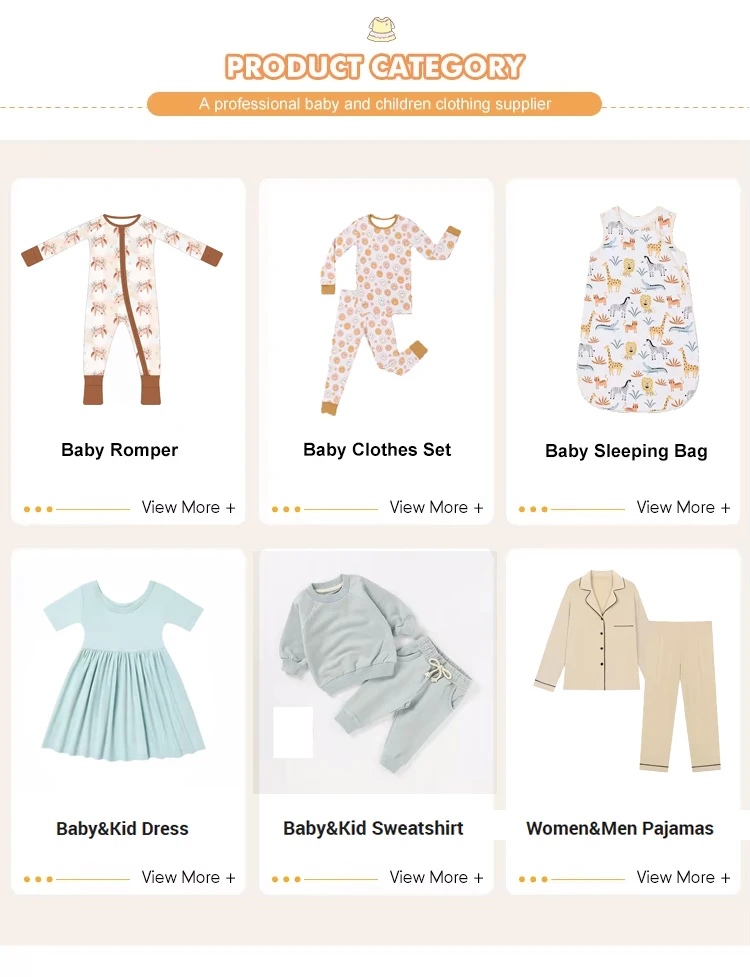Click View More + under Baby Clothes Set
The height and width of the screenshot is (977, 750).
(436, 508)
